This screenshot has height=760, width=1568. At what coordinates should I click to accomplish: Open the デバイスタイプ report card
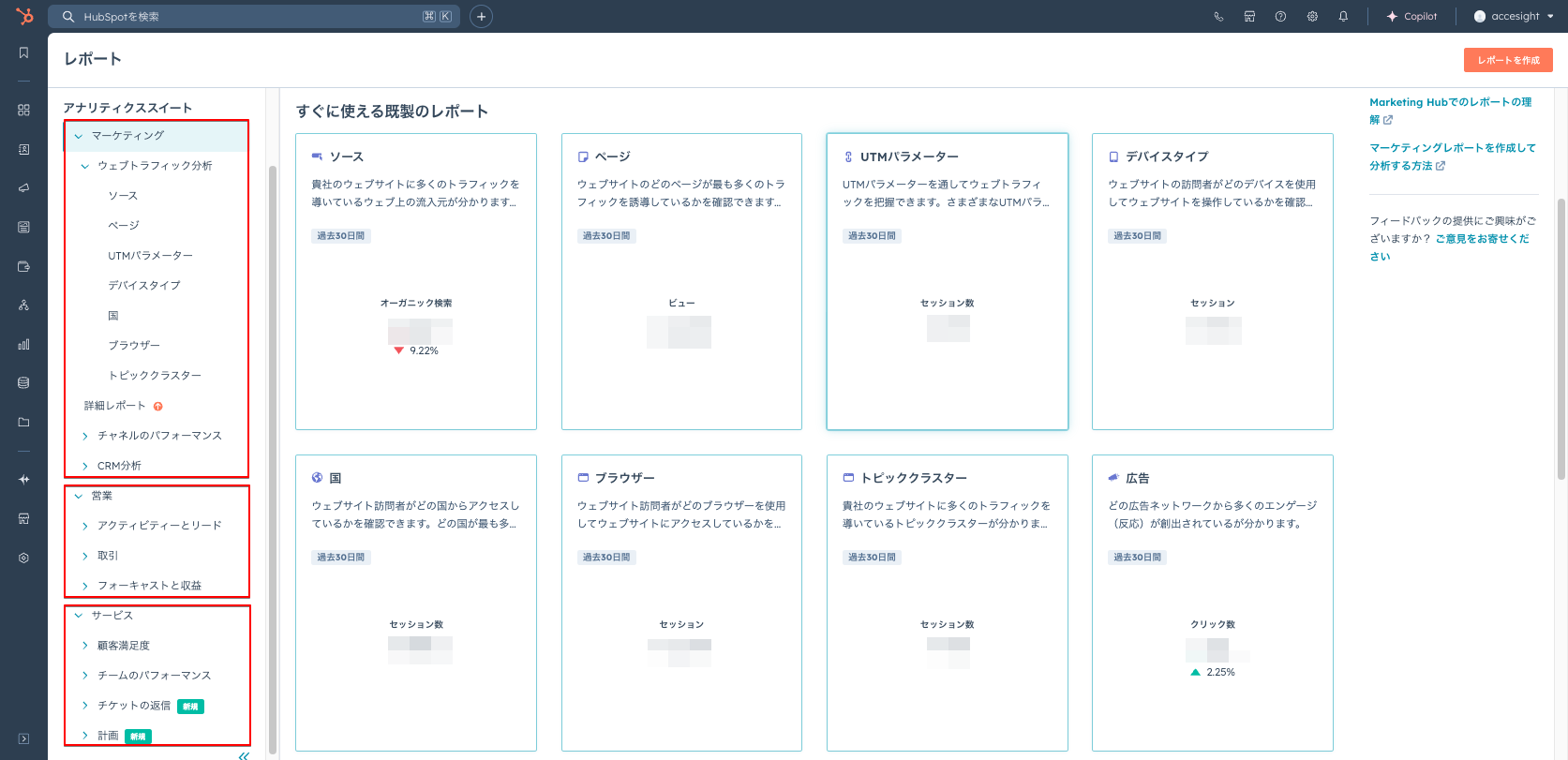(x=1213, y=281)
